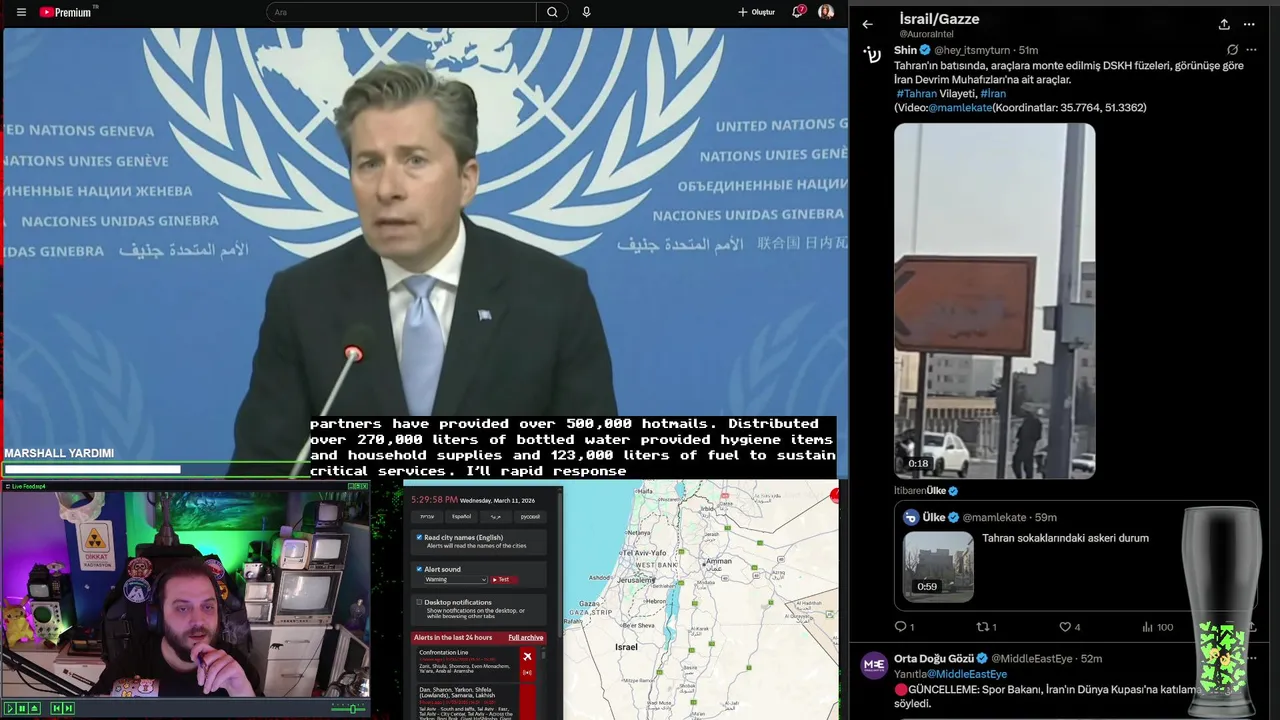Play the Tehran street video thumbnail
1280x720 pixels.
click(995, 301)
